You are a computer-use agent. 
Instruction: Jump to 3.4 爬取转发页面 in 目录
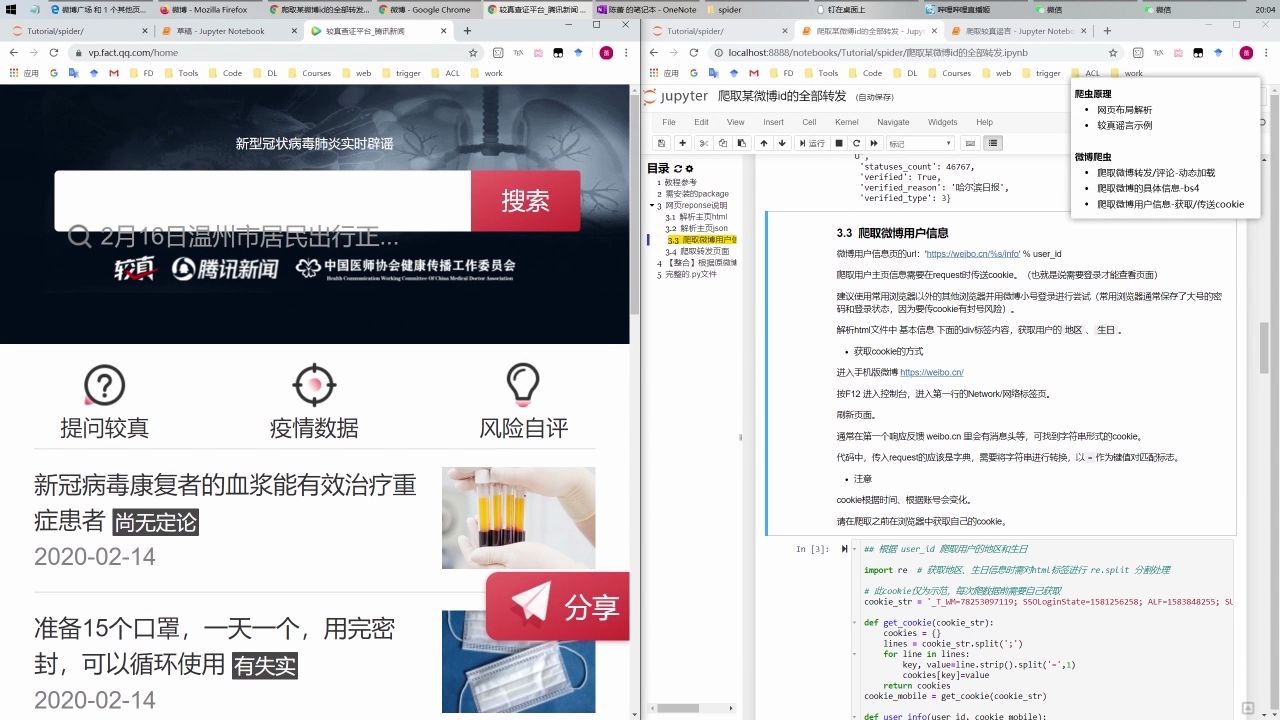698,251
